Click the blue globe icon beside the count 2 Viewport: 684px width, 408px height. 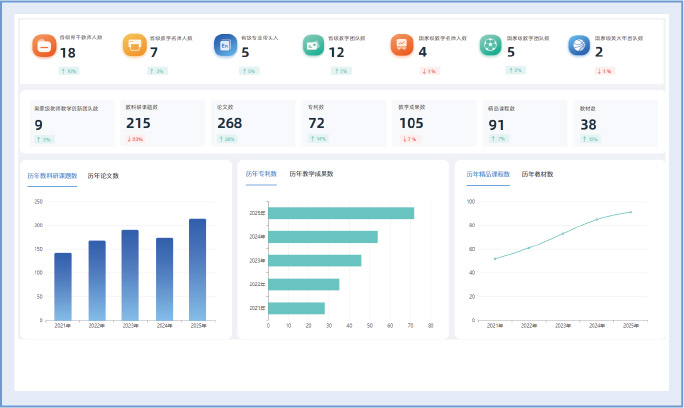(x=579, y=47)
